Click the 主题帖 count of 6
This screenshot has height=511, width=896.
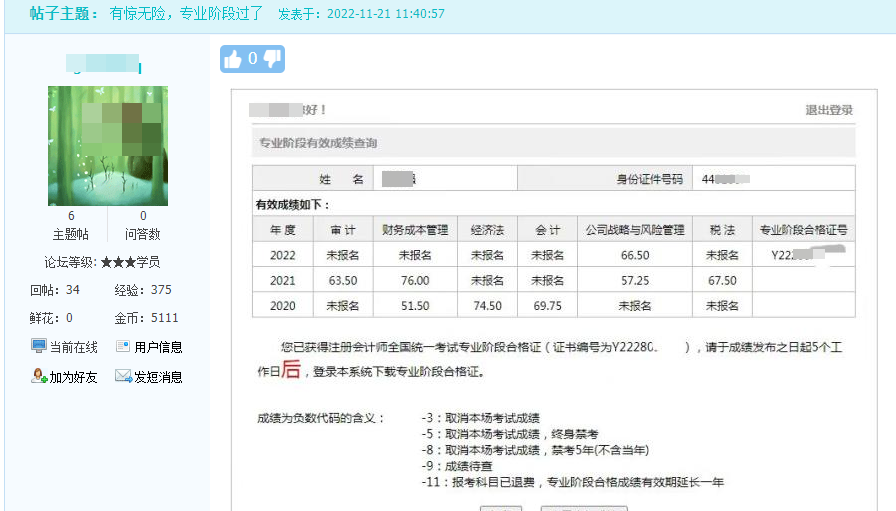(x=71, y=216)
